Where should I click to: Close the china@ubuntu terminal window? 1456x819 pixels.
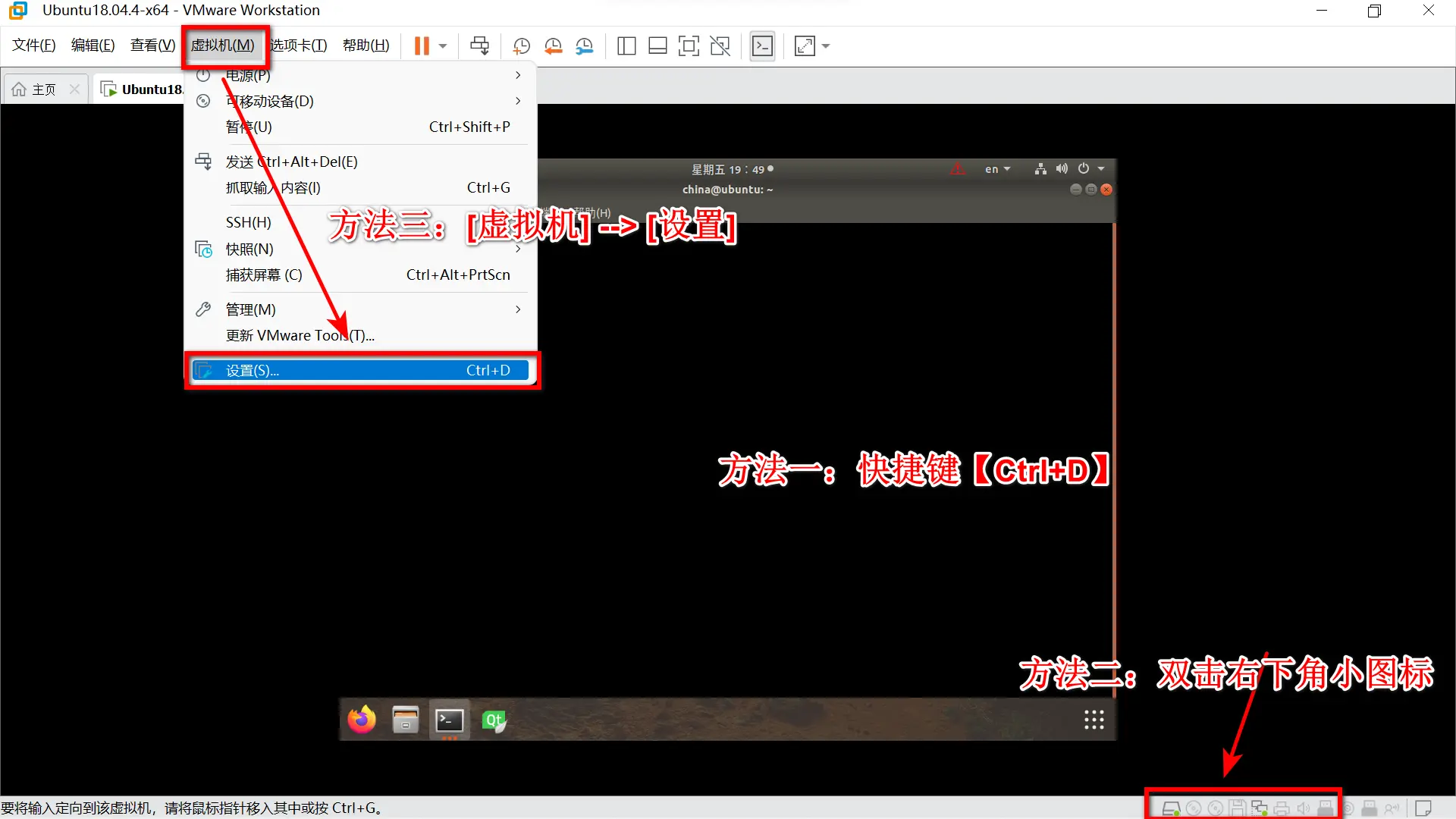coord(1106,190)
